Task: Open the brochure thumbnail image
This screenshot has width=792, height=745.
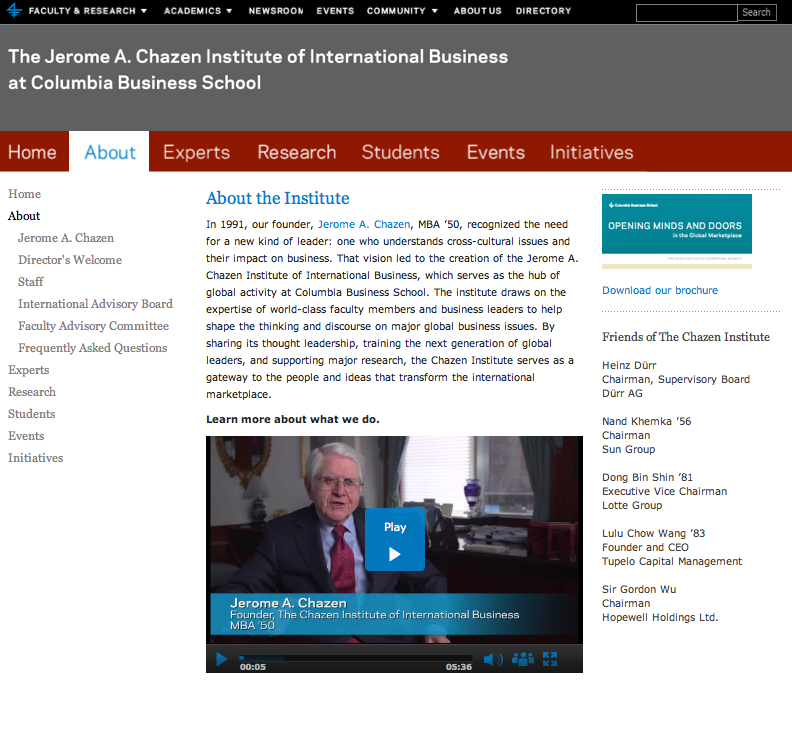Action: click(x=677, y=231)
